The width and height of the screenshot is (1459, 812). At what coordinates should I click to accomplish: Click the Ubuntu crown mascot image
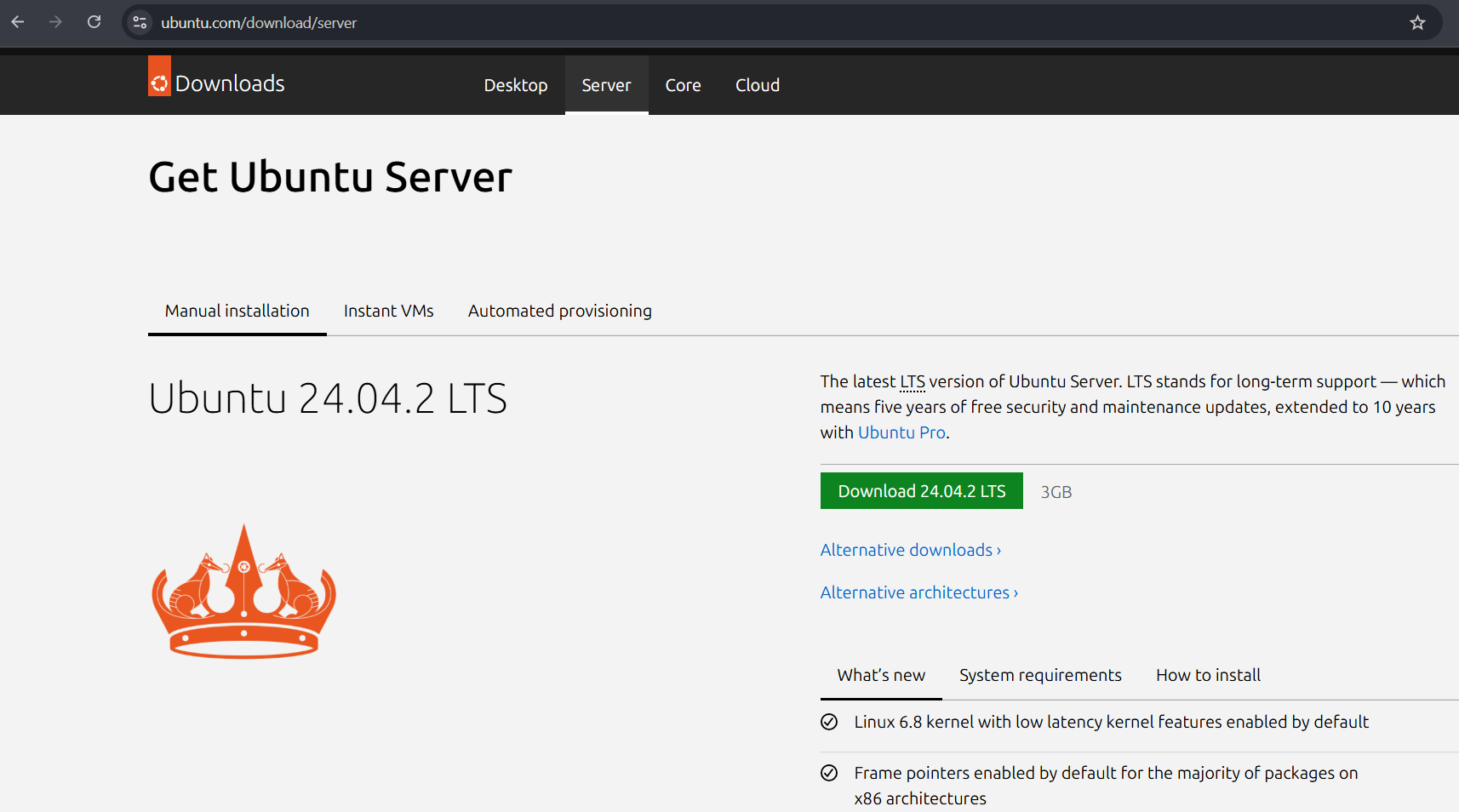[244, 592]
